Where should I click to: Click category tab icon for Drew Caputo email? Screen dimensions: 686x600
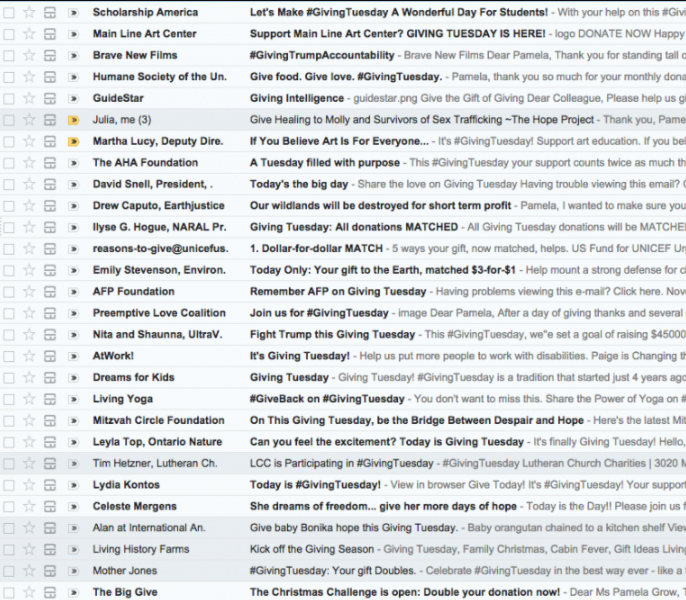(x=50, y=206)
